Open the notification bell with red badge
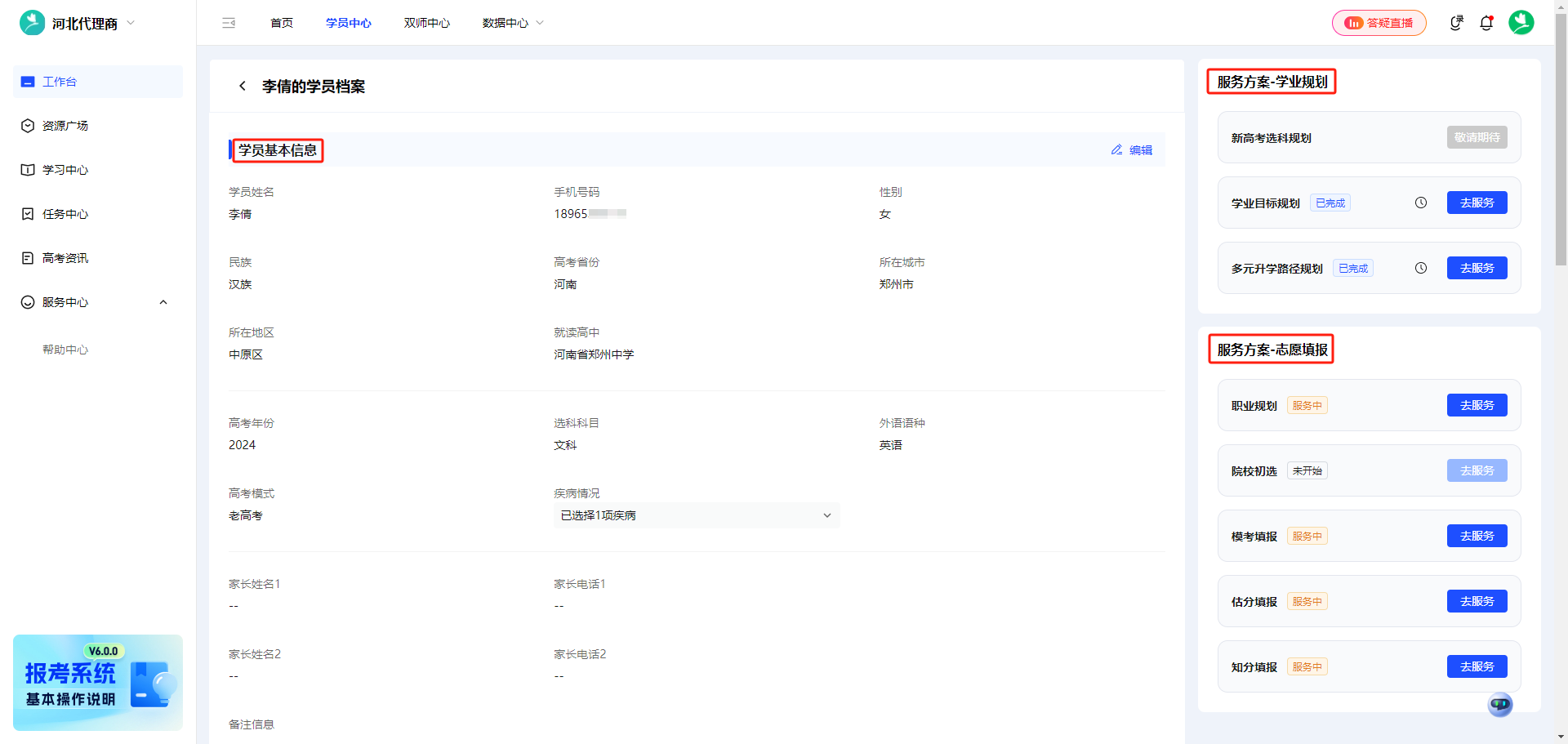Image resolution: width=1568 pixels, height=744 pixels. coord(1486,22)
